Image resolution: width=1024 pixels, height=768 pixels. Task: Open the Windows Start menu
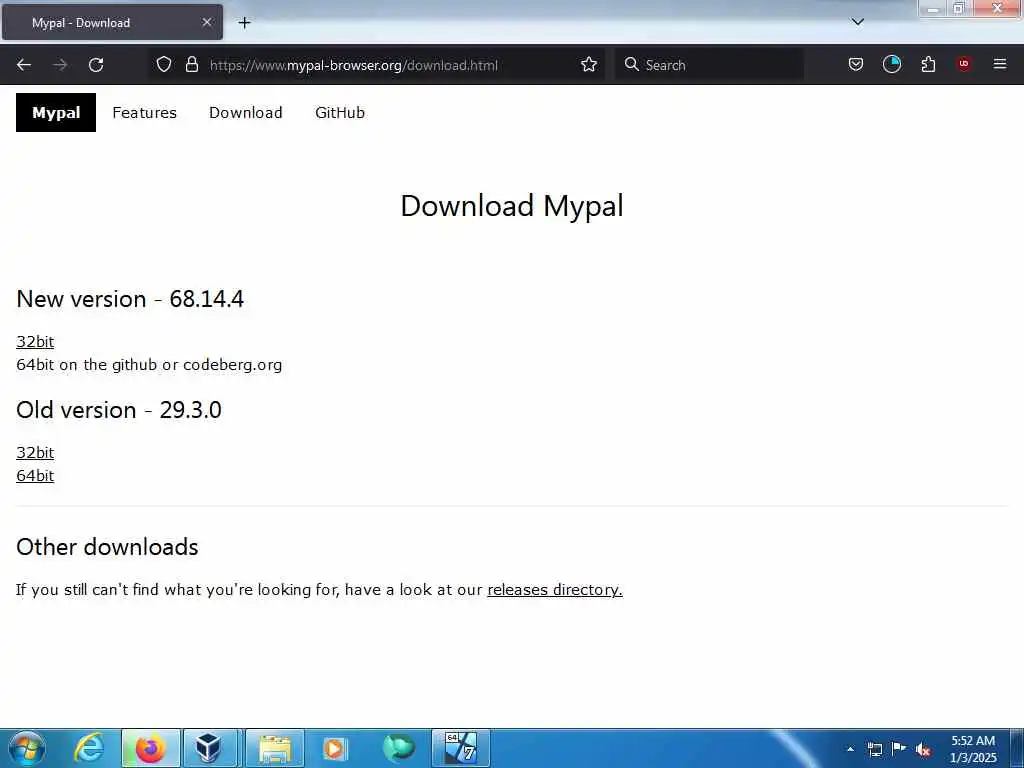[x=27, y=748]
